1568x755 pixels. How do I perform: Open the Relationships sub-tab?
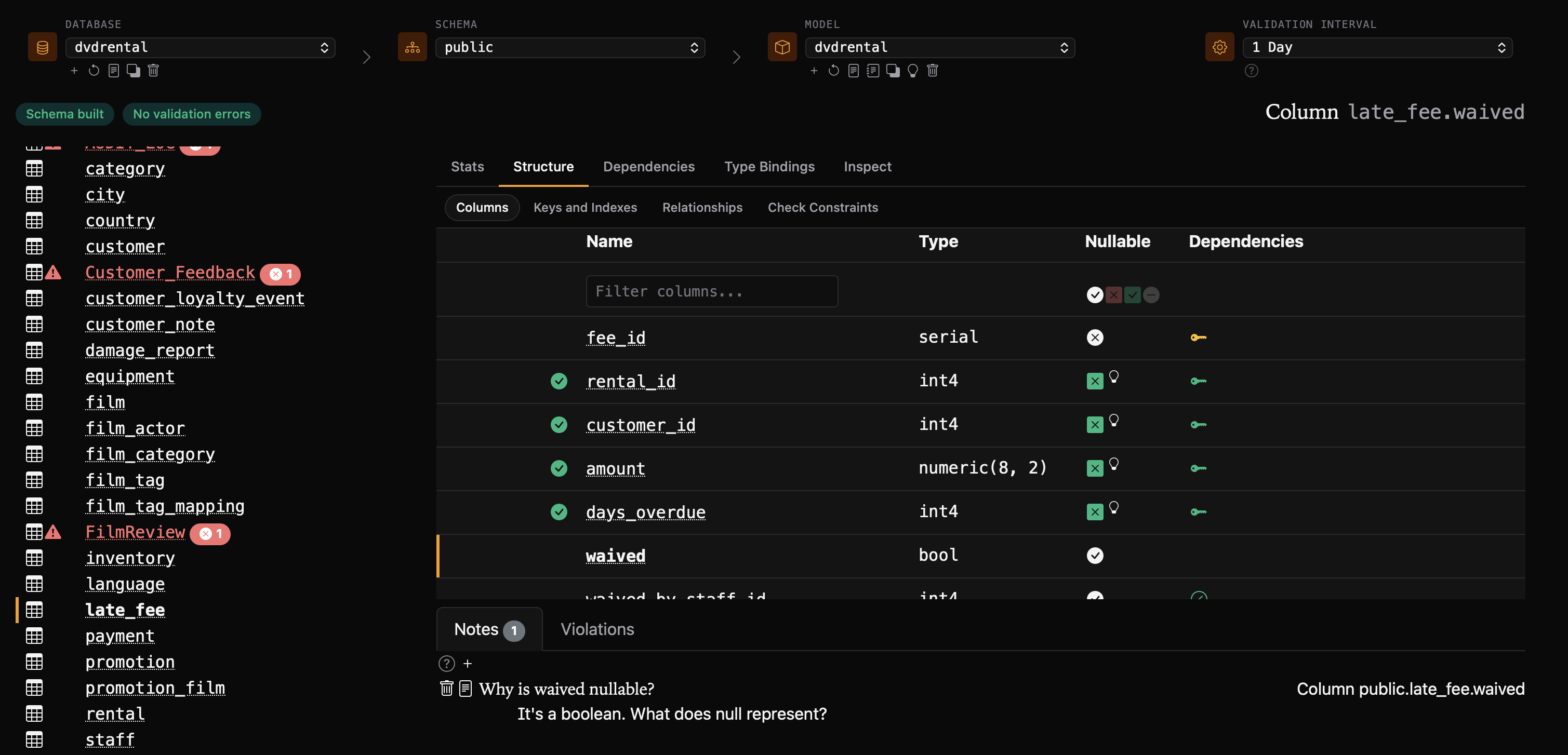(702, 208)
